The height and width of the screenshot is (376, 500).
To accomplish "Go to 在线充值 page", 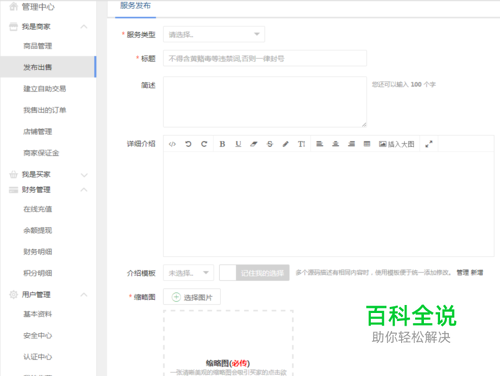I will [38, 209].
